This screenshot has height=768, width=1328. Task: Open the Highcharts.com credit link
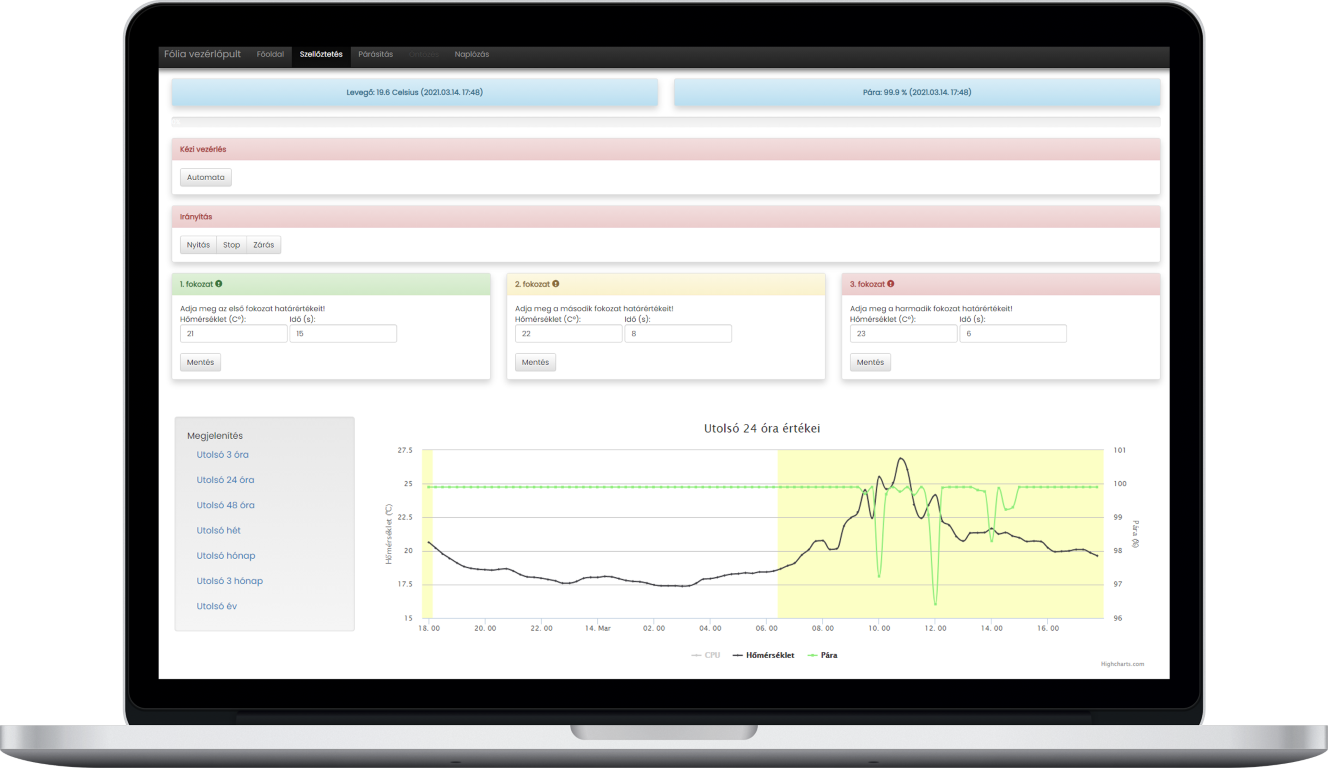1122,664
